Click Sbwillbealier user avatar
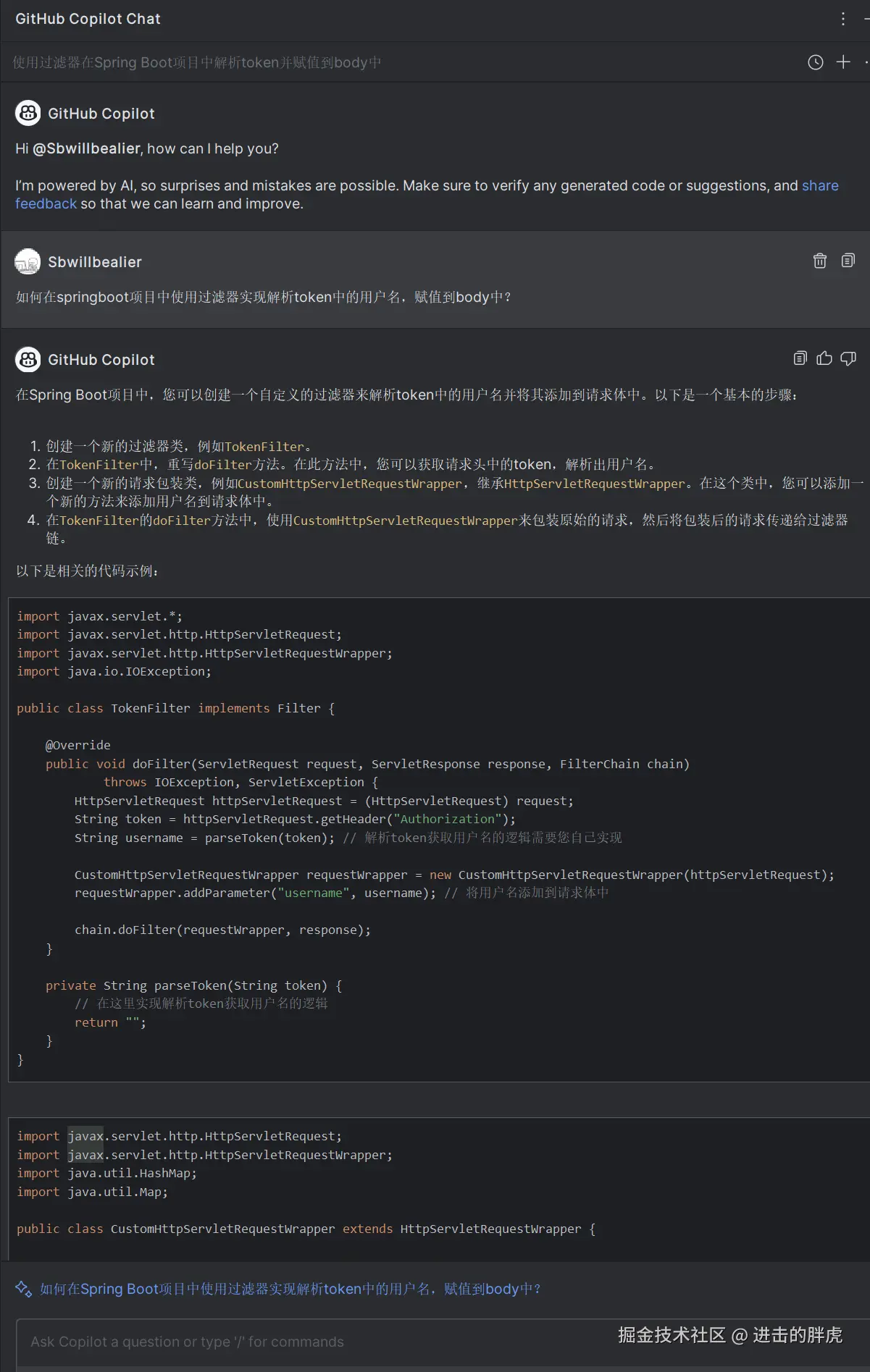 (x=28, y=261)
